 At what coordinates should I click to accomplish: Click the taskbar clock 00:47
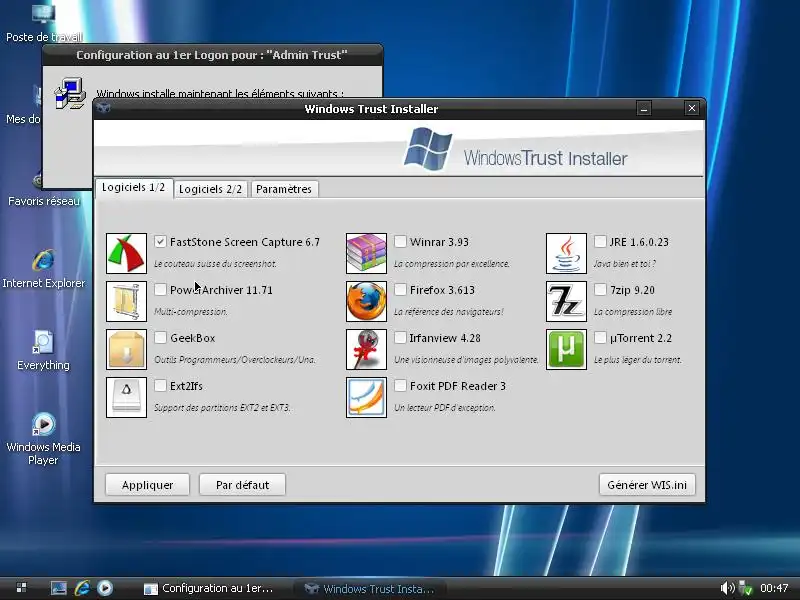774,588
